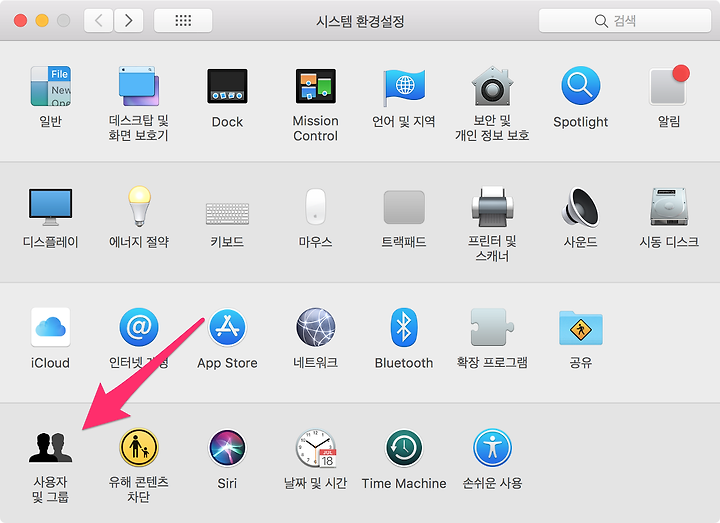
Task: Open the Dock preferences icon
Action: click(x=227, y=86)
